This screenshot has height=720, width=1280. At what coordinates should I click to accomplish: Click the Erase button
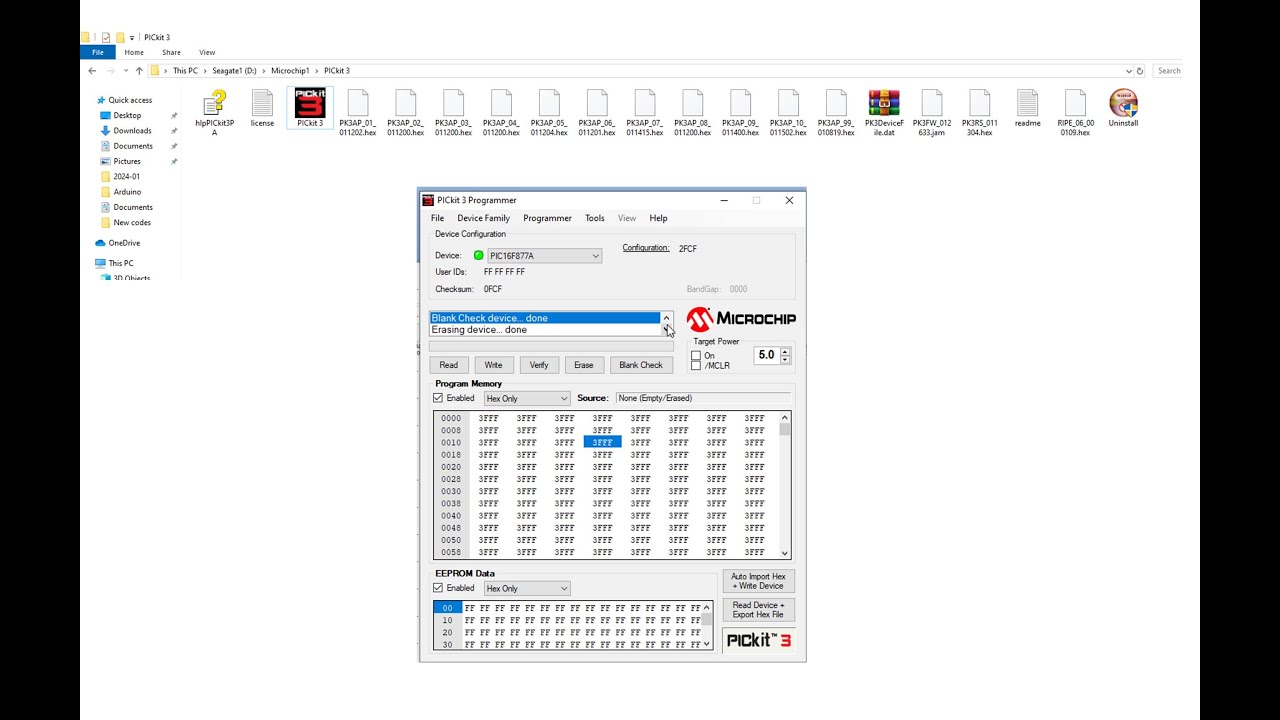[584, 365]
